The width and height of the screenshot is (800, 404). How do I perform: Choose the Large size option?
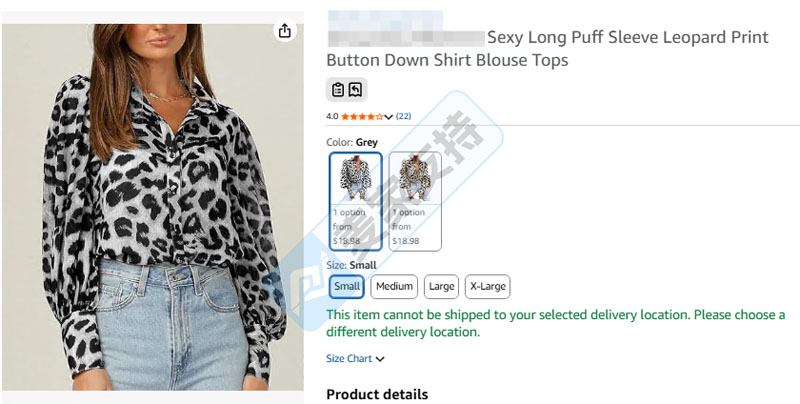coord(441,286)
